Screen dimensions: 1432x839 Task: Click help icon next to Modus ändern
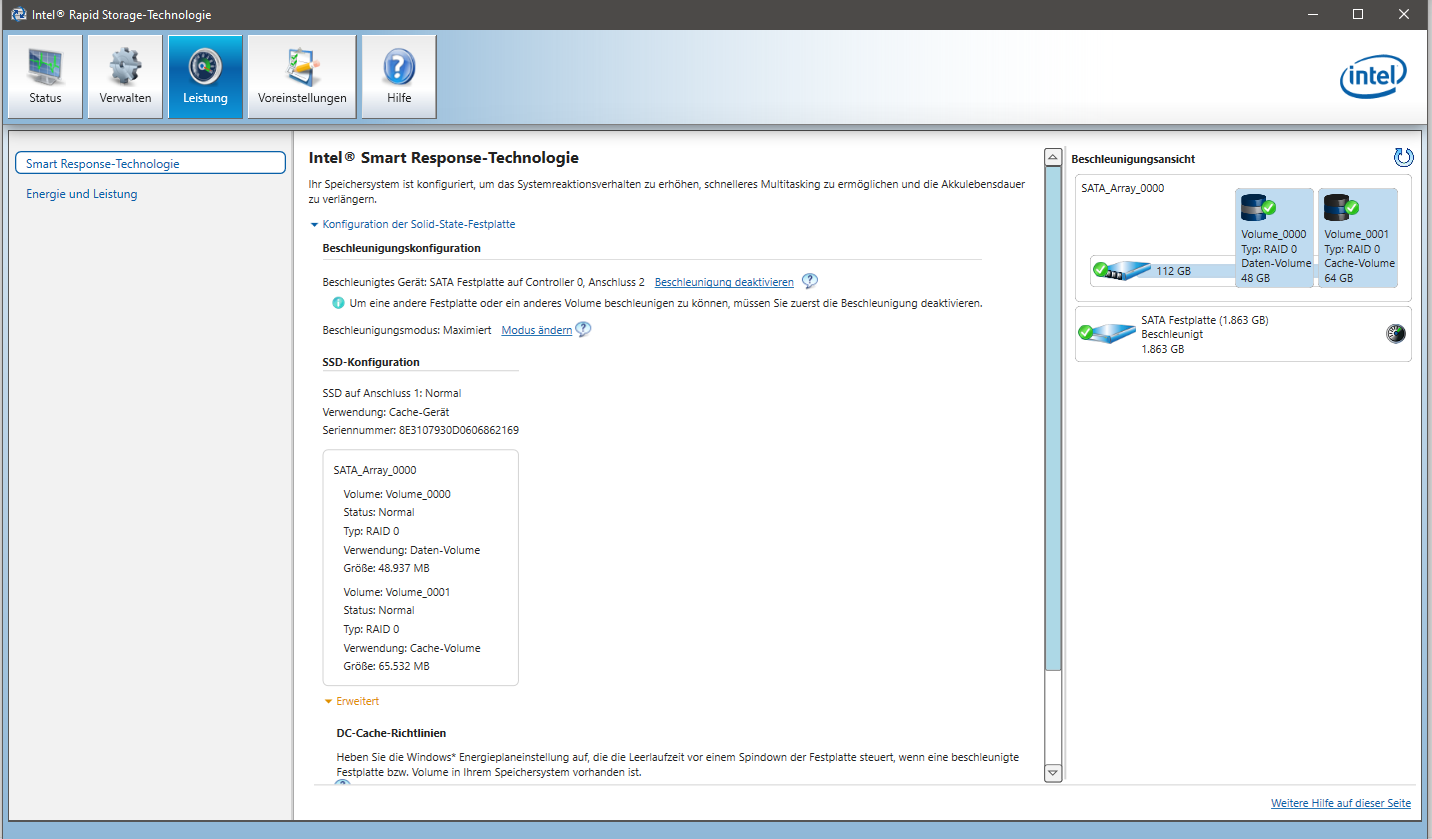pyautogui.click(x=583, y=329)
